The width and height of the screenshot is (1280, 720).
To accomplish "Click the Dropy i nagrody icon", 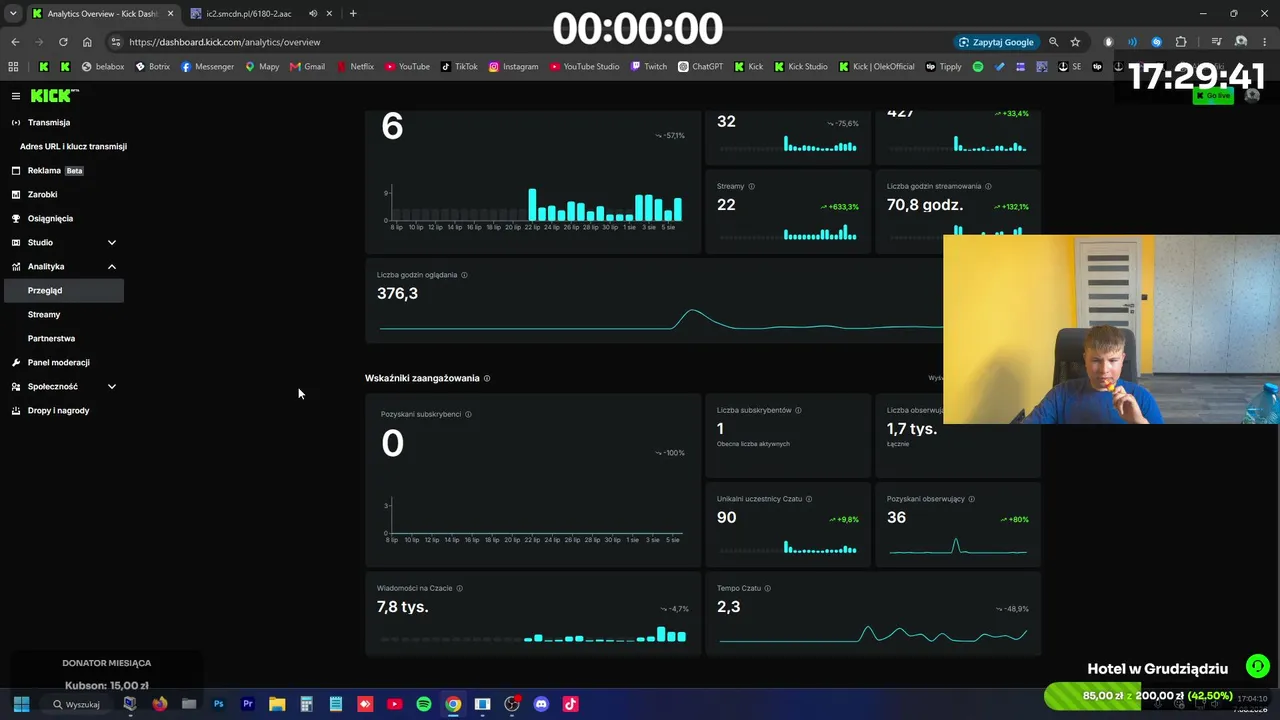I will [16, 410].
